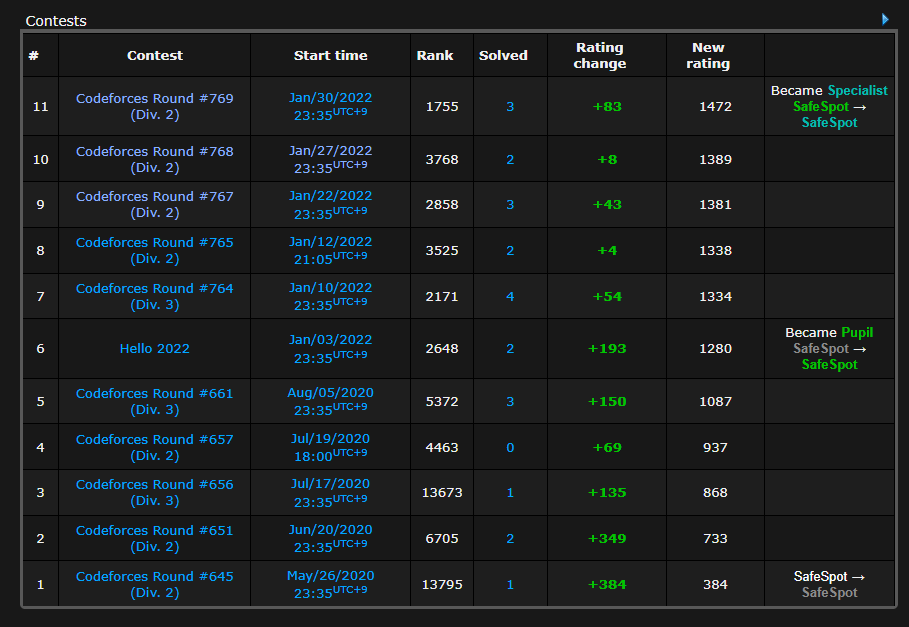Open Codeforces Round #657 (Div. 2)
The image size is (909, 627).
(x=155, y=447)
